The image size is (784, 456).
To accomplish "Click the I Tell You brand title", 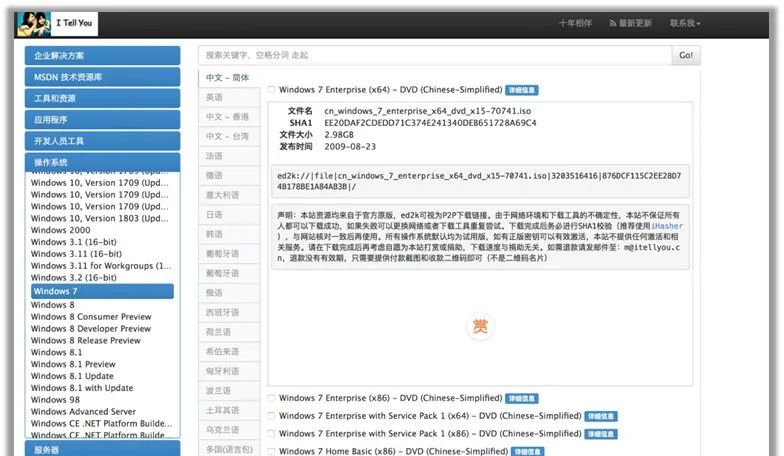I will point(74,23).
